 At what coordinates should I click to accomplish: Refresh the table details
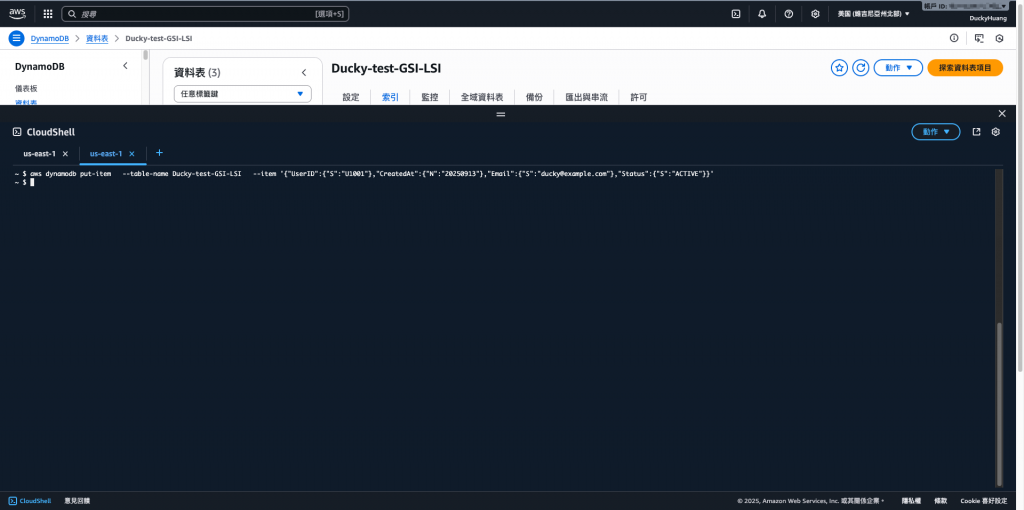click(861, 68)
